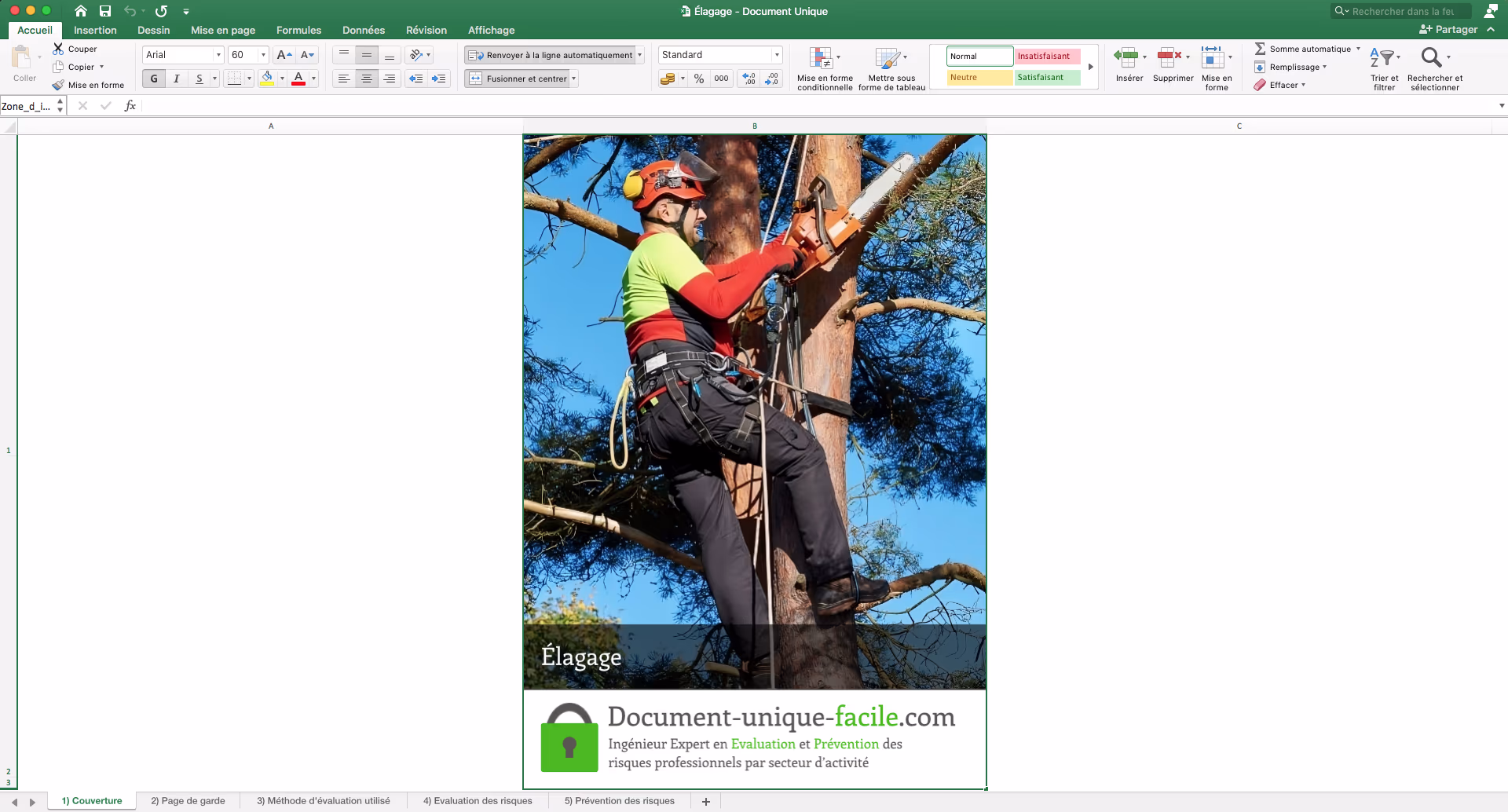
Task: Add a new sheet with plus button
Action: click(706, 801)
